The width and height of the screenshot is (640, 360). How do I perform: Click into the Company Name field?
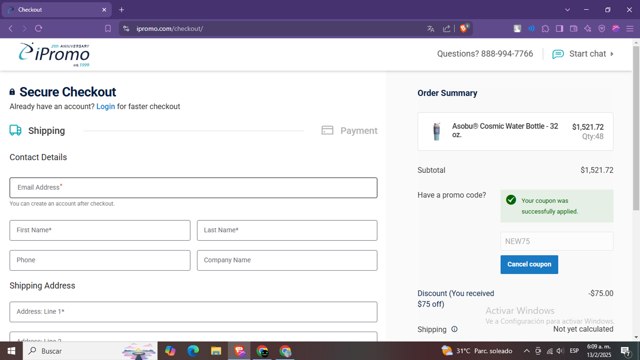click(287, 260)
